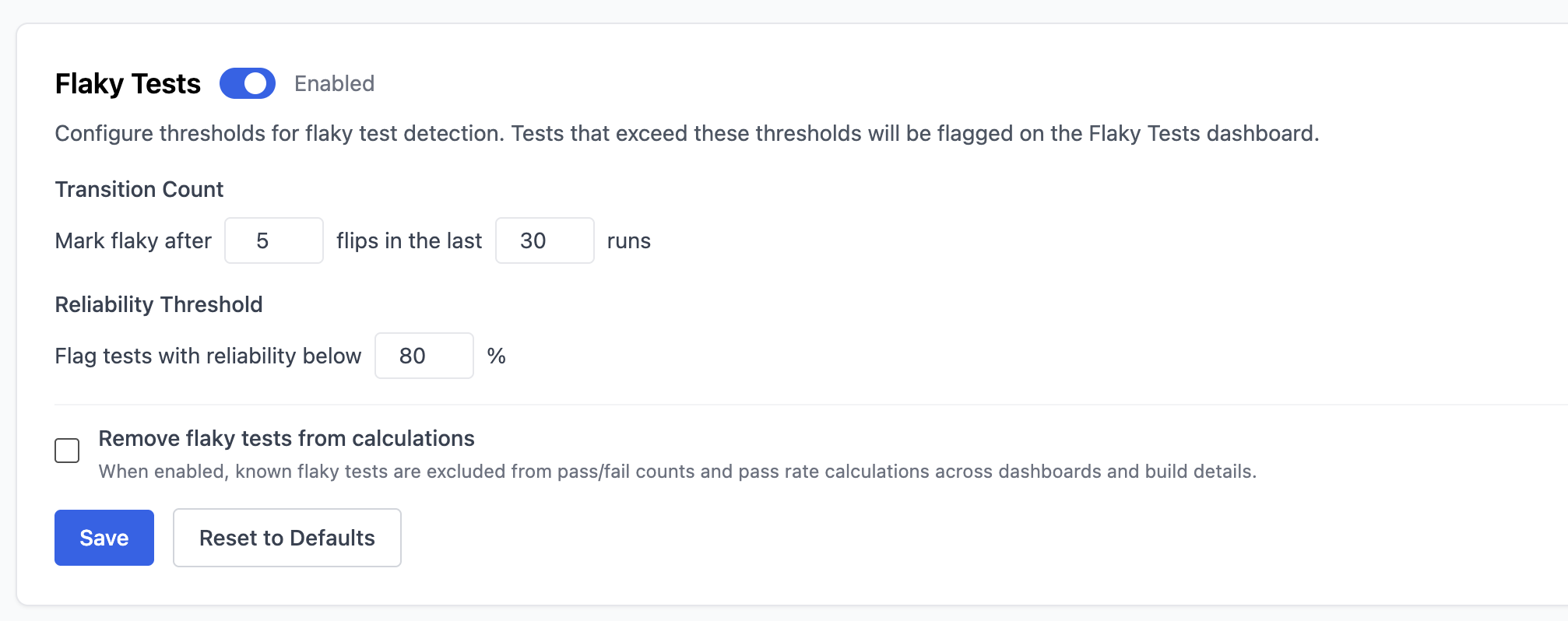Click Reset to Defaults
This screenshot has width=1568, height=621.
coord(287,538)
